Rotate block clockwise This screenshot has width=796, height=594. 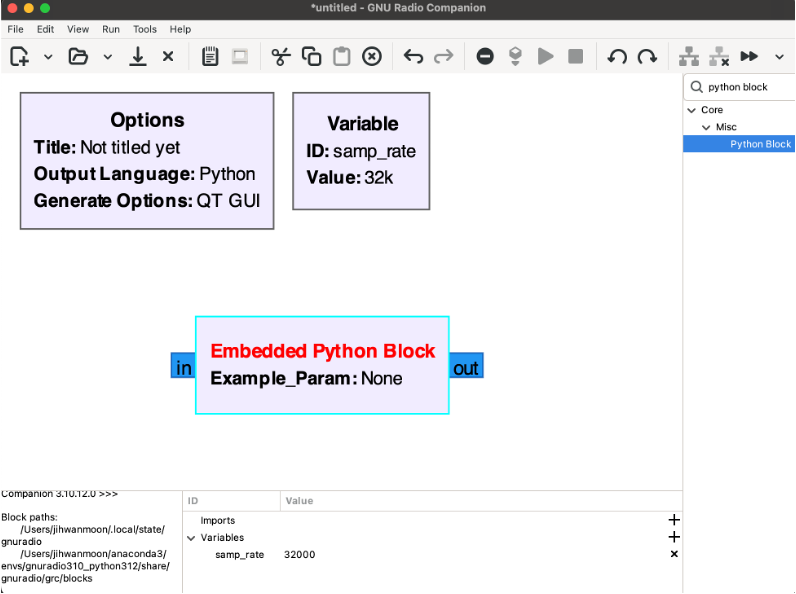pos(648,56)
